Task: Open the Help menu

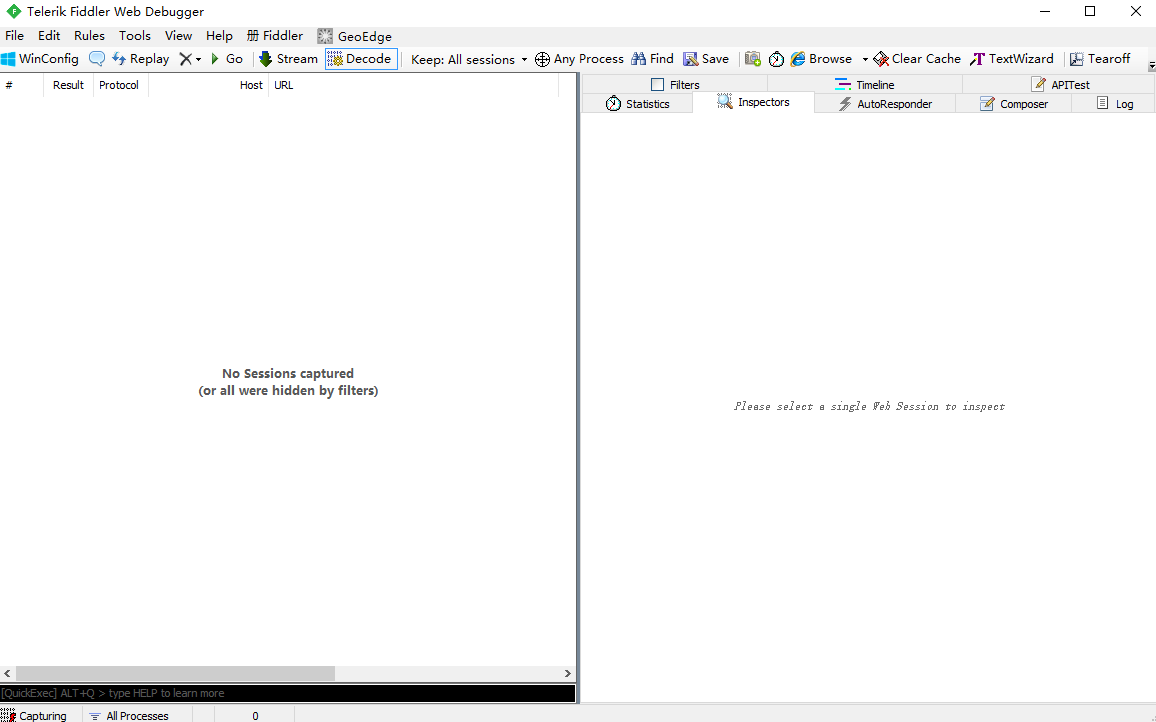Action: pyautogui.click(x=219, y=35)
